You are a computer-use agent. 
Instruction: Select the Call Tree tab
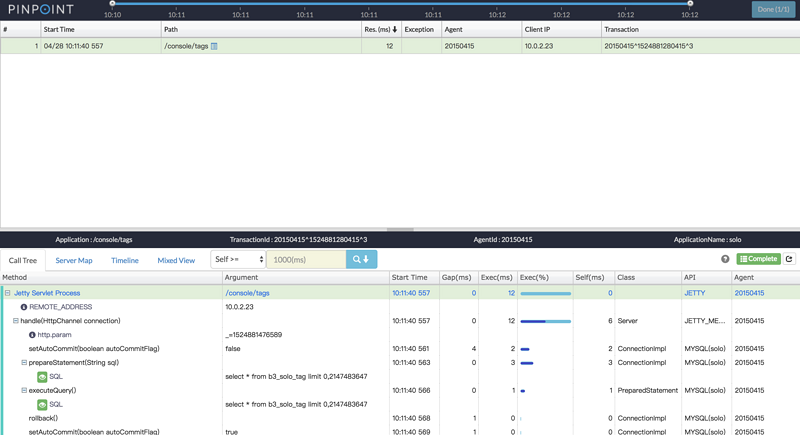pos(22,260)
